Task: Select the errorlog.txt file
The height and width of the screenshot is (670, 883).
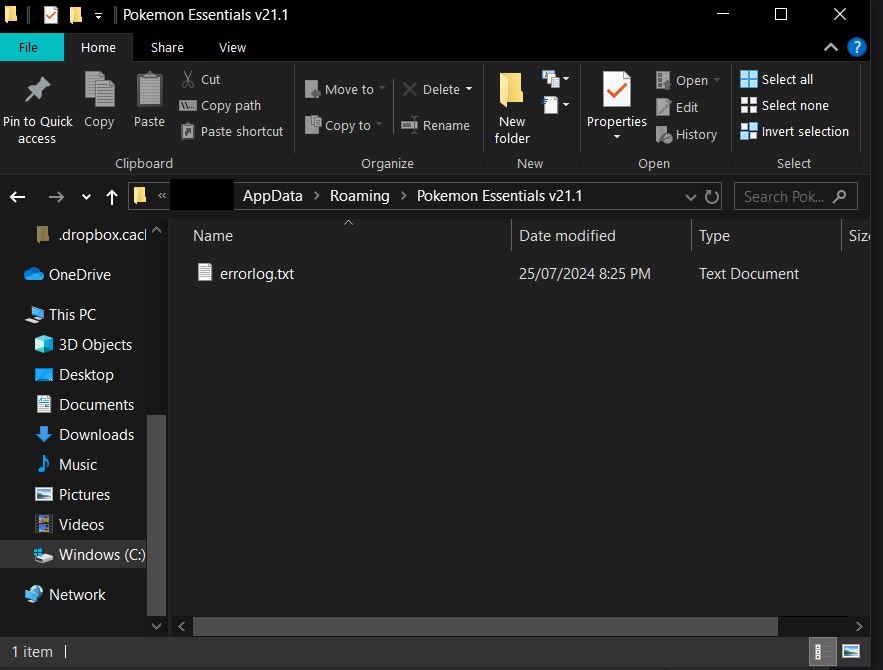Action: click(x=256, y=273)
